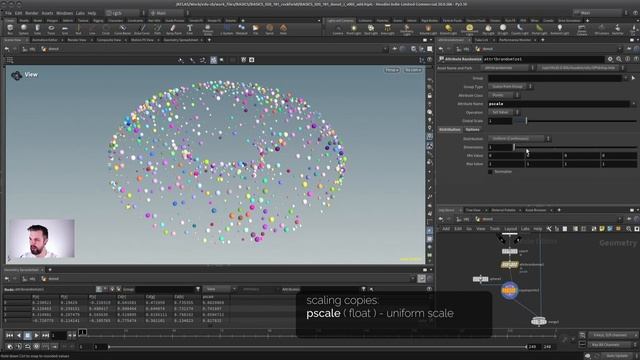Screen dimensions: 640x360
Task: Select the Box shelf tool
Action: 10,29
